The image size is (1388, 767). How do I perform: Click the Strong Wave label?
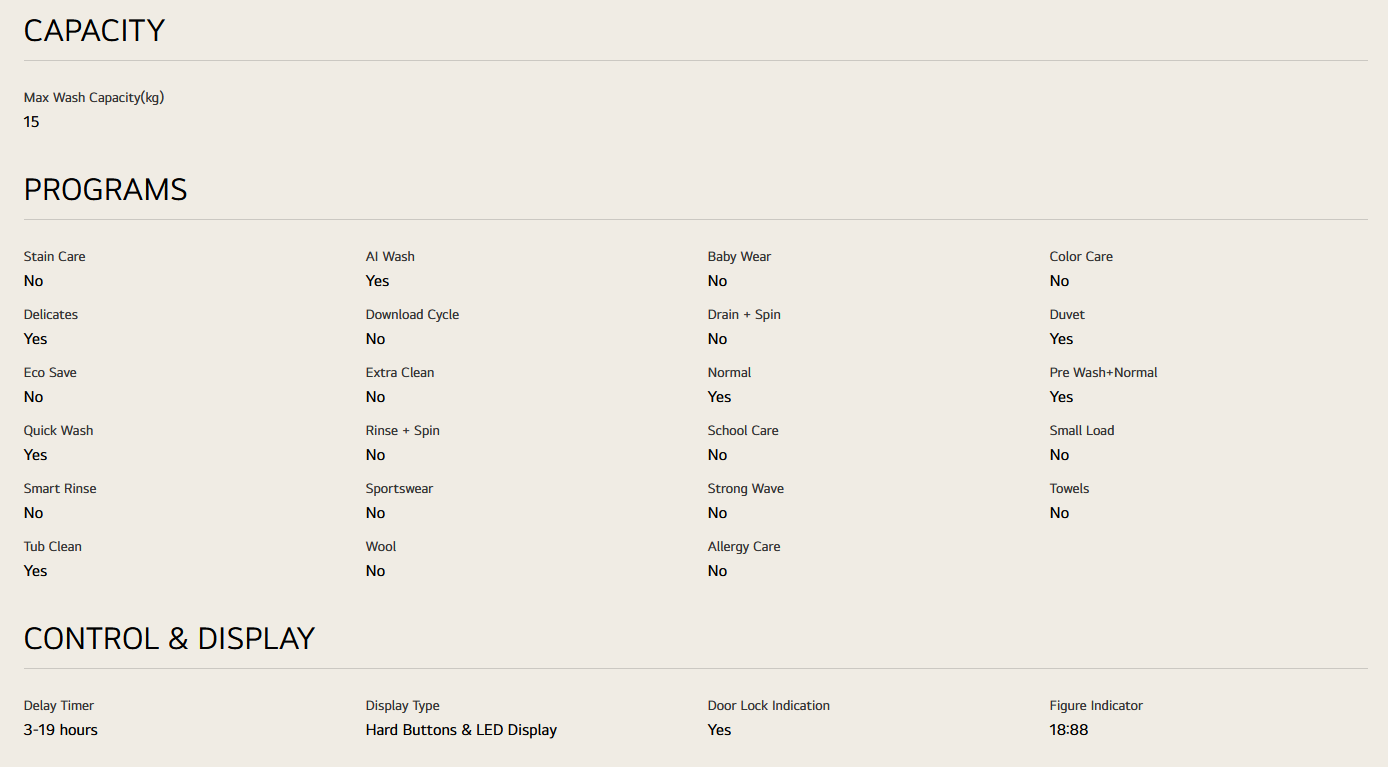tap(745, 489)
